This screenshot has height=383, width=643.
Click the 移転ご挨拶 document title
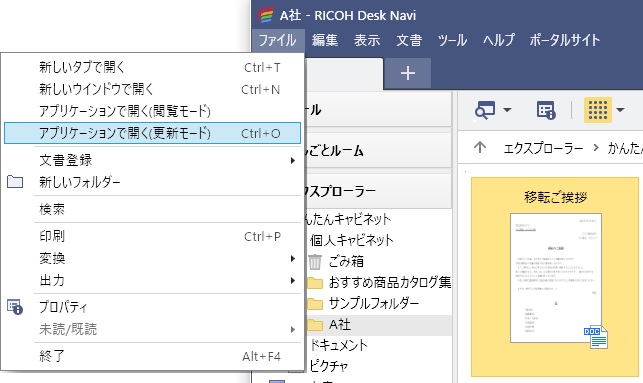(x=555, y=197)
